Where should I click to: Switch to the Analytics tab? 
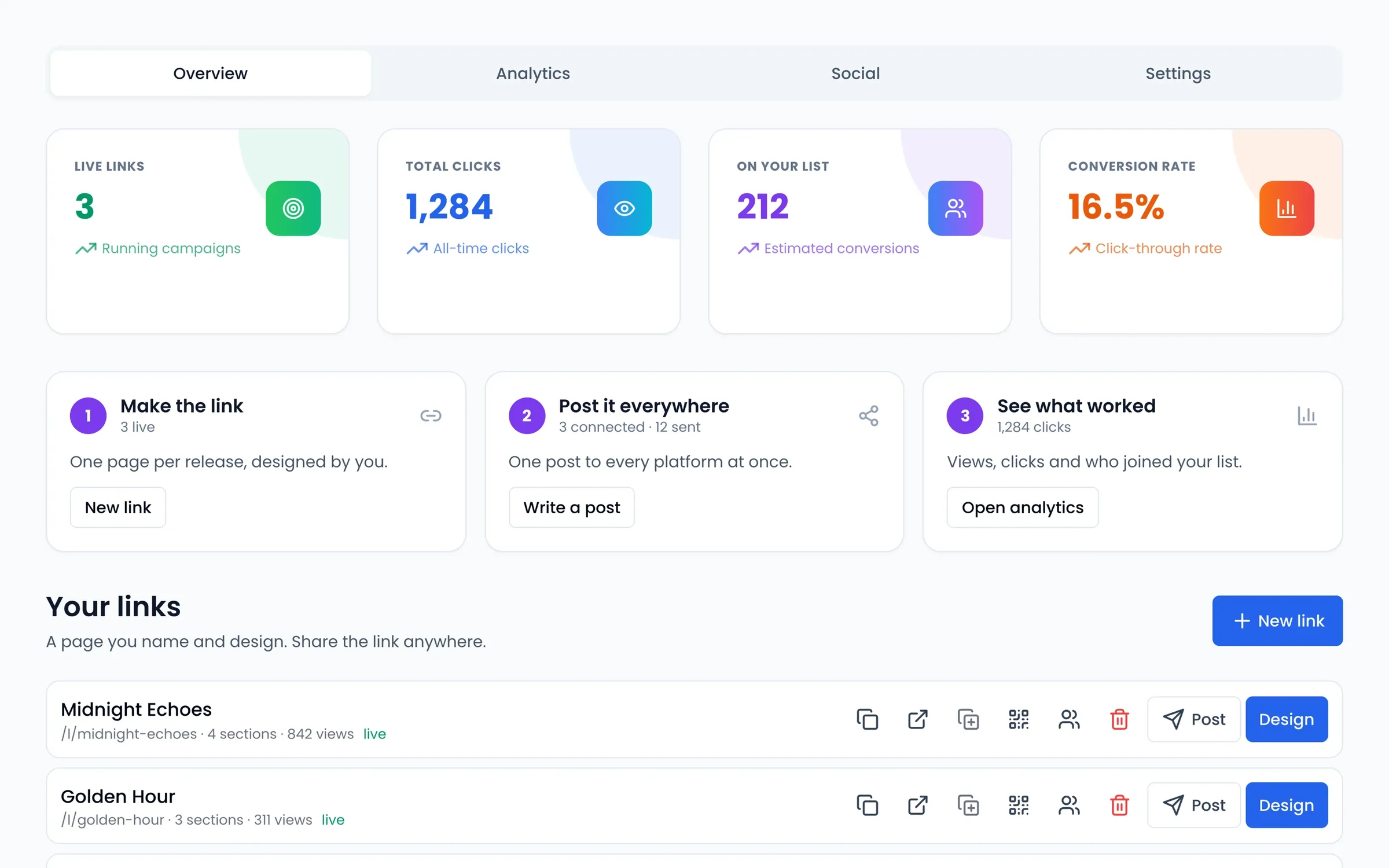533,73
